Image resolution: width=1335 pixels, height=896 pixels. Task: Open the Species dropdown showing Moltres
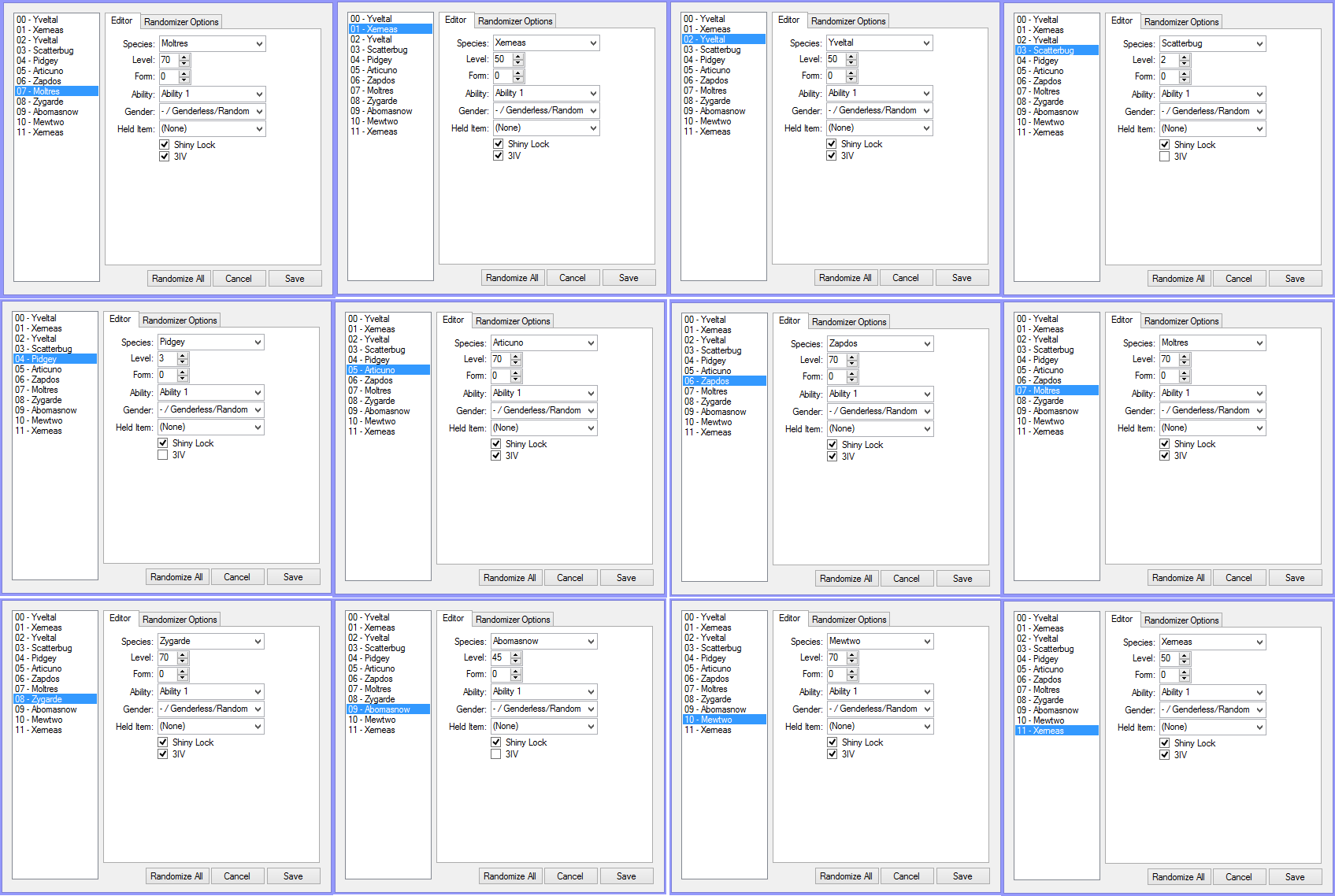[x=212, y=43]
